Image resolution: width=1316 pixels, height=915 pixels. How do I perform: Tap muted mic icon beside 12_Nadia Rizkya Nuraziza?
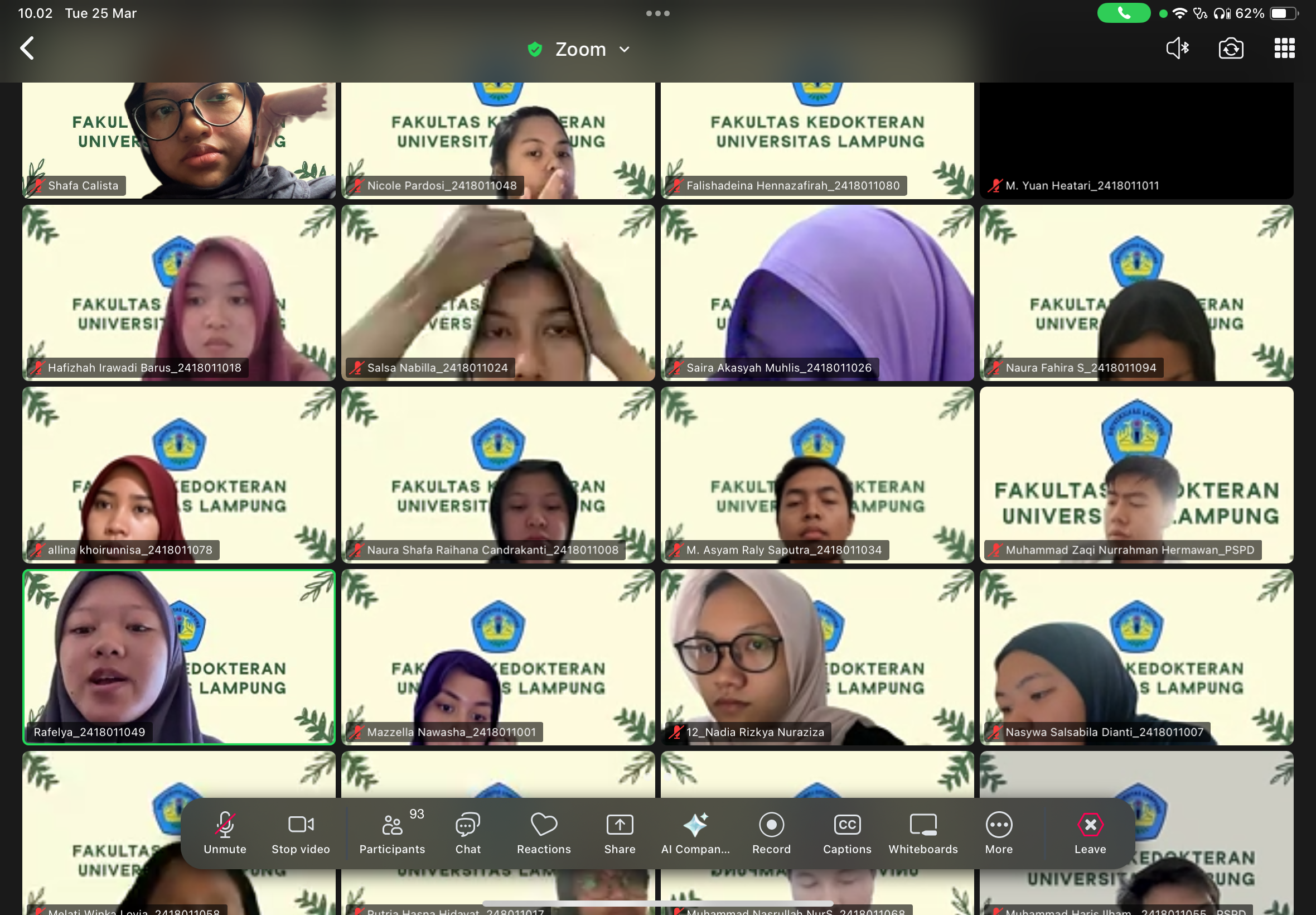[x=675, y=732]
